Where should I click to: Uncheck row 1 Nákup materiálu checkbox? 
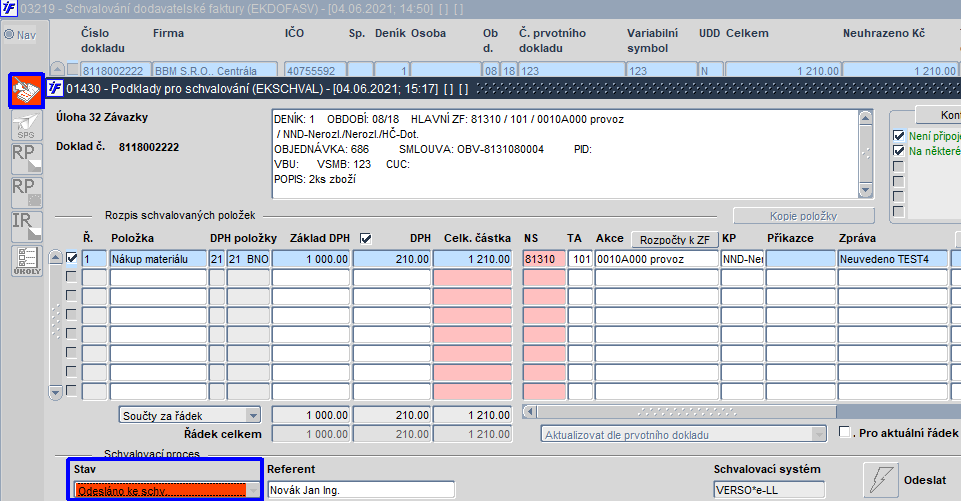coord(72,258)
